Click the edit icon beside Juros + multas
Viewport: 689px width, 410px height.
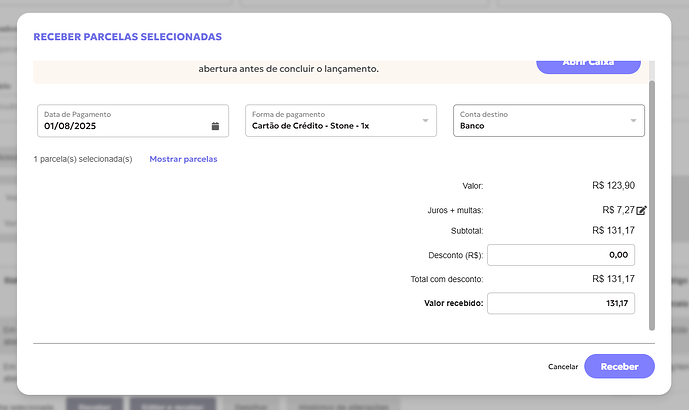pos(642,211)
